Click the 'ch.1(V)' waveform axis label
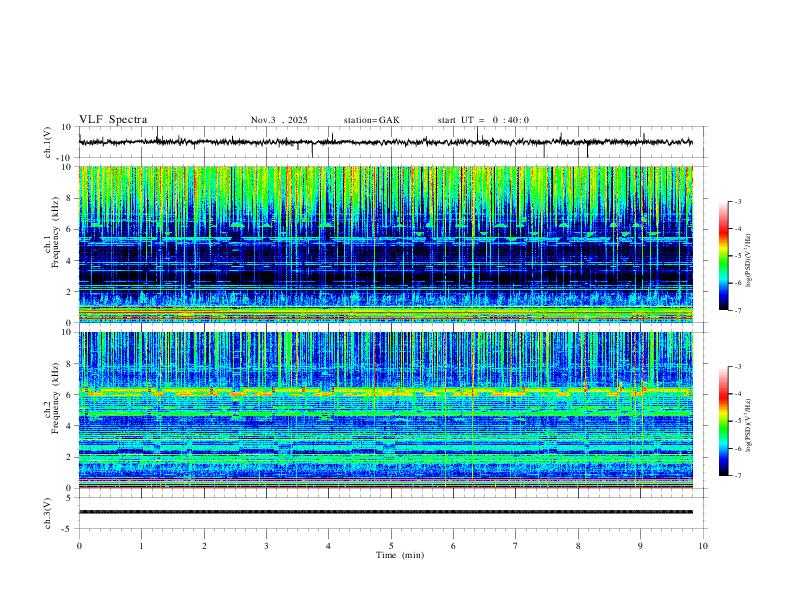Viewport: 792px width, 612px height. click(x=48, y=142)
